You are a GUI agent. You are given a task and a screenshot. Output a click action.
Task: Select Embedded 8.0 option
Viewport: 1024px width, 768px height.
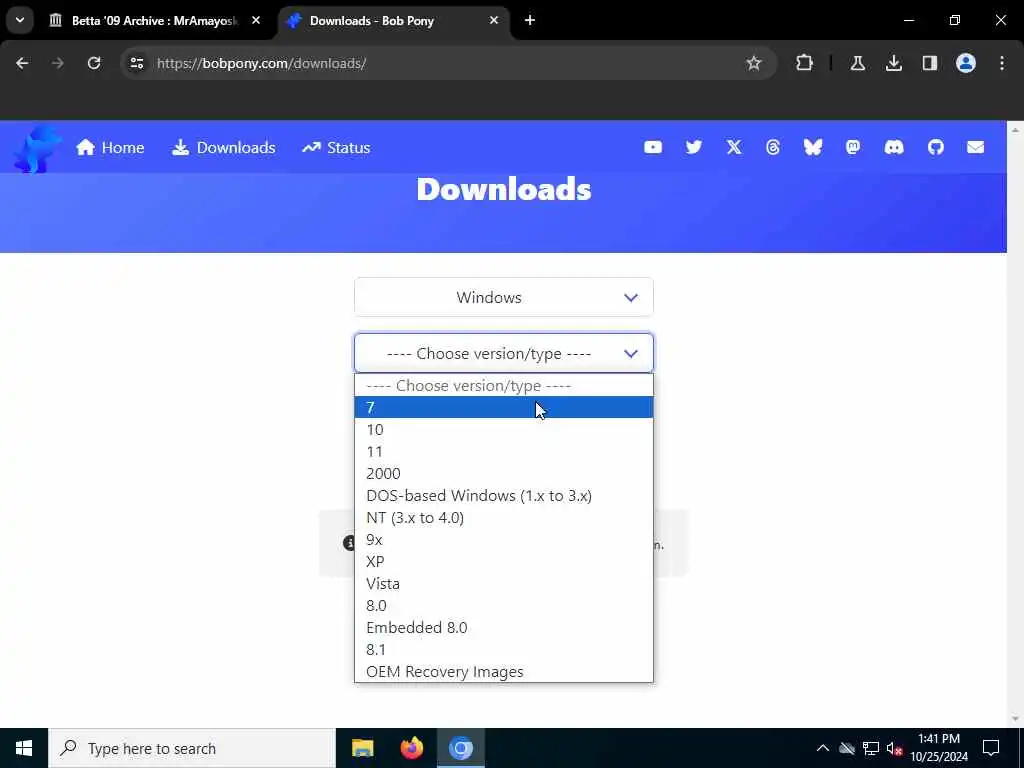(x=504, y=628)
